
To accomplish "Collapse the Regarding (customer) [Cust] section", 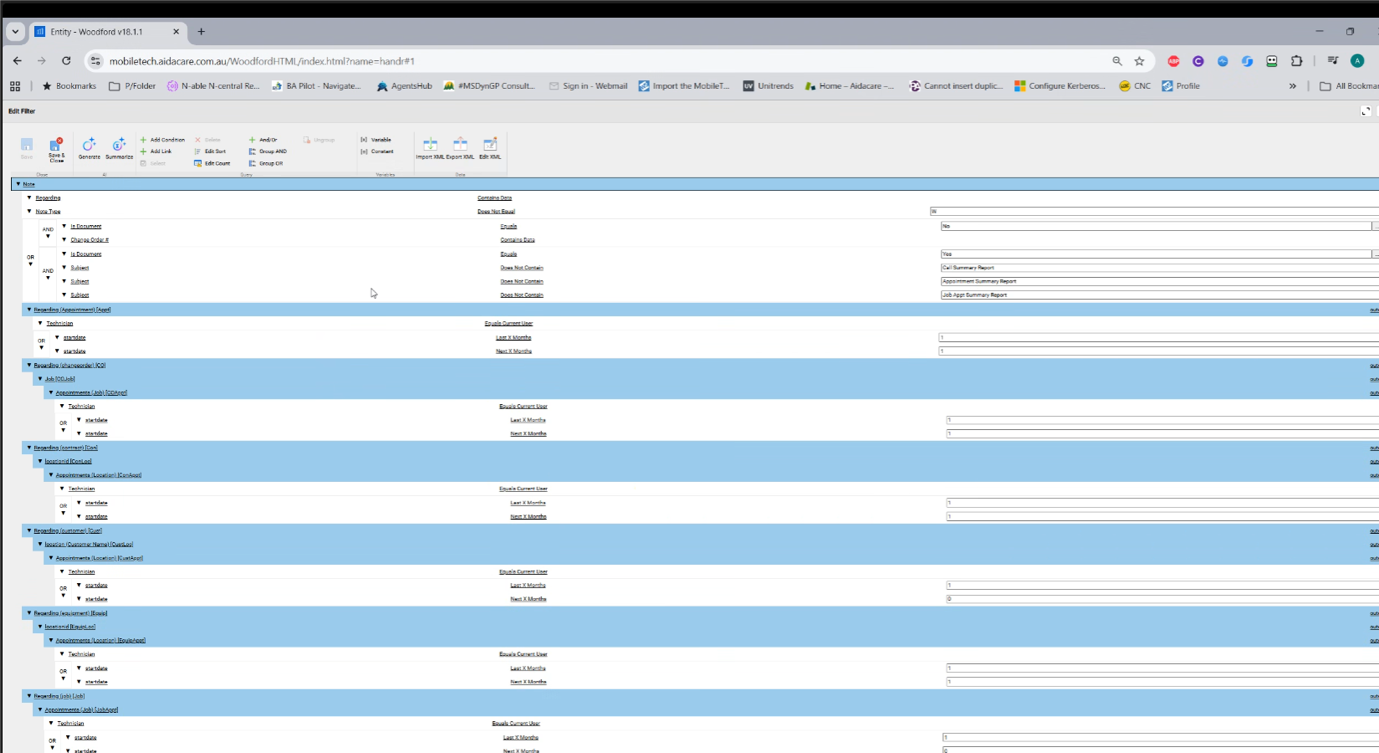I will 29,531.
